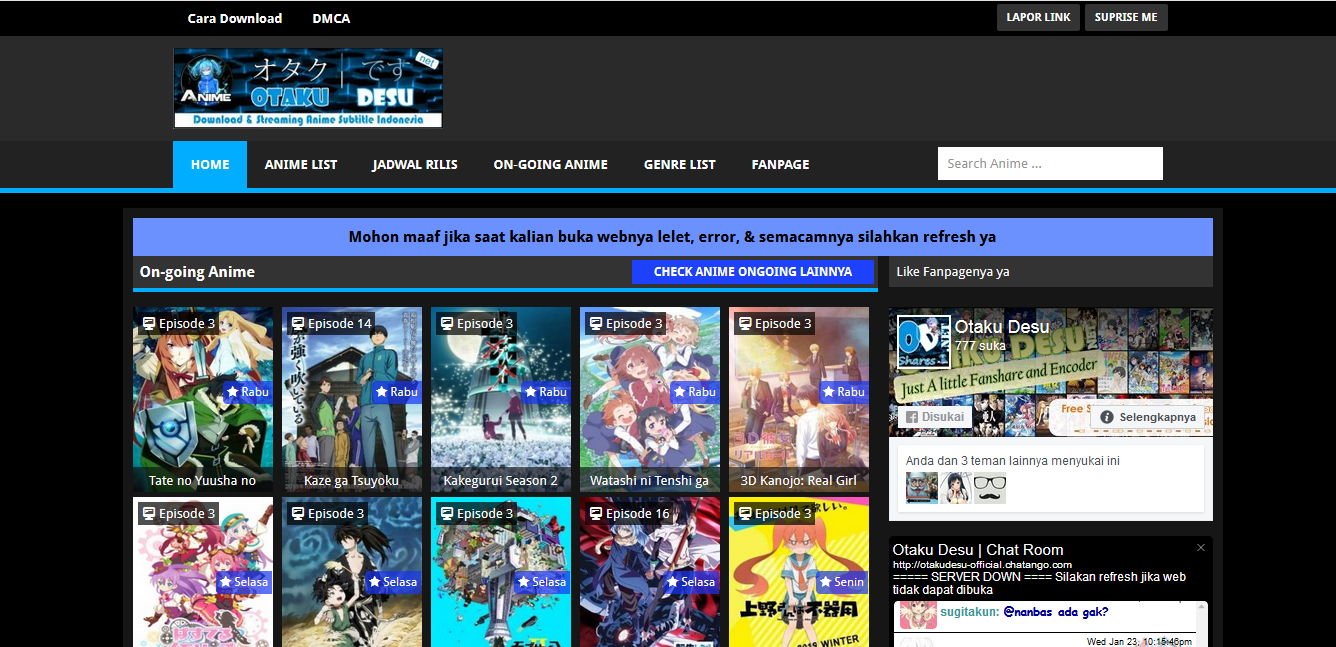Click the Otaku Desu Facebook page avatar
This screenshot has height=647, width=1336.
point(923,342)
